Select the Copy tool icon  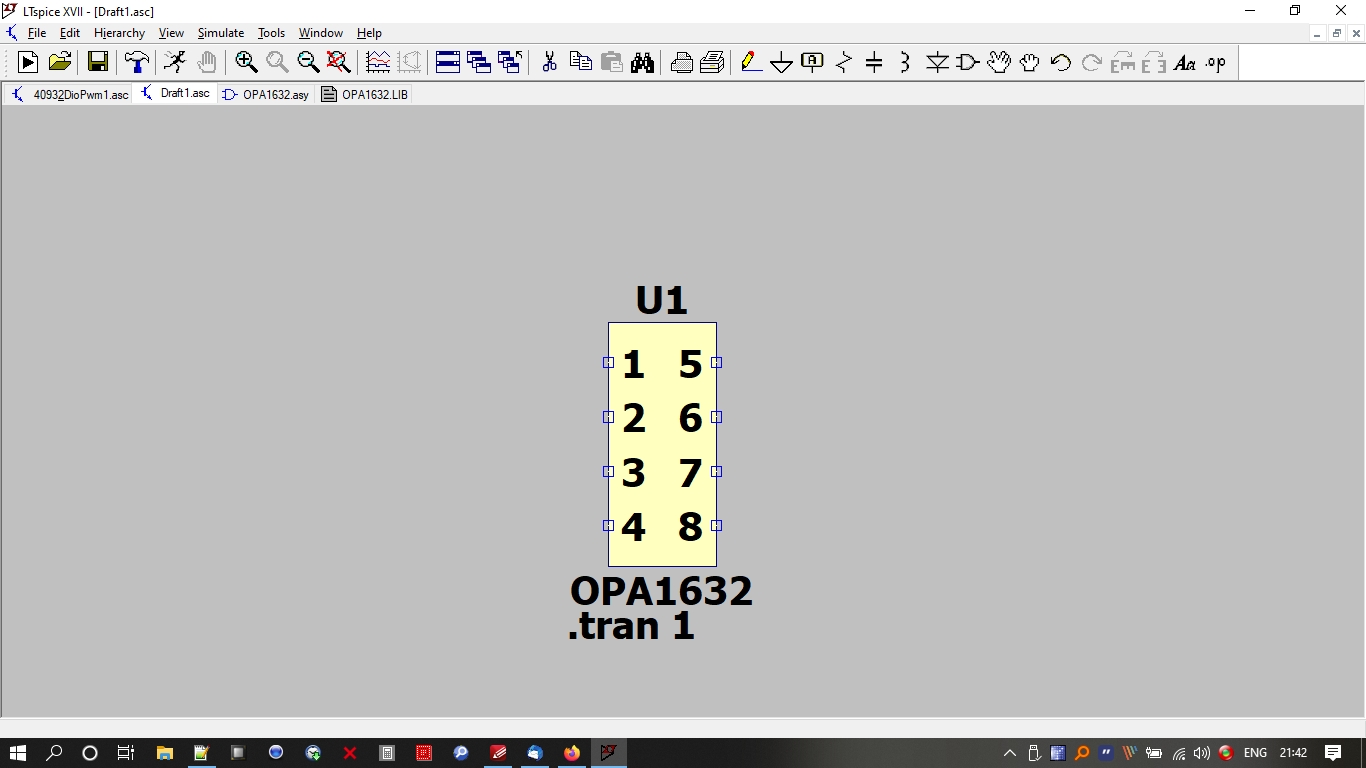pos(580,63)
